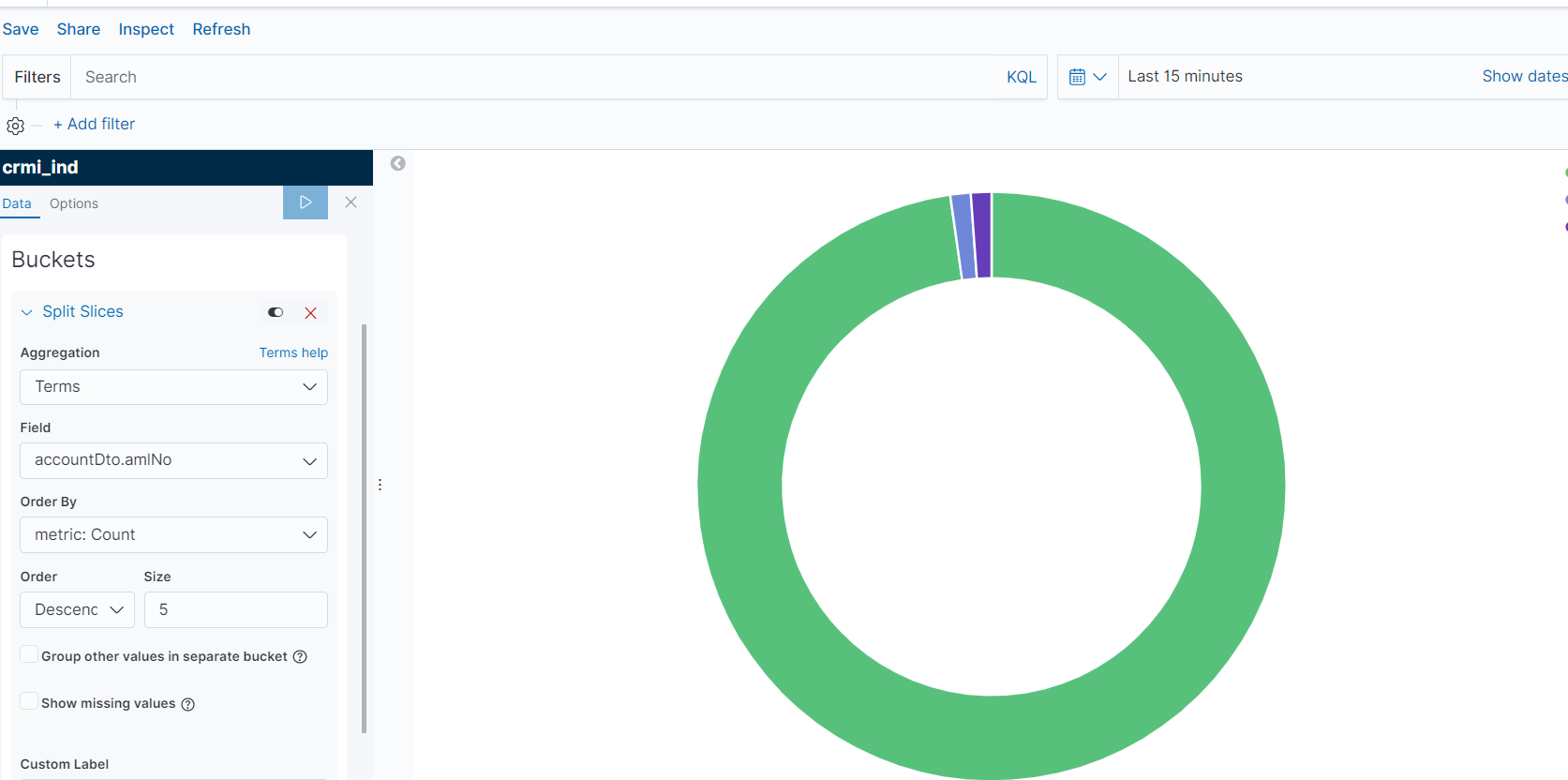1568x780 pixels.
Task: Click the Size input field
Action: click(236, 609)
